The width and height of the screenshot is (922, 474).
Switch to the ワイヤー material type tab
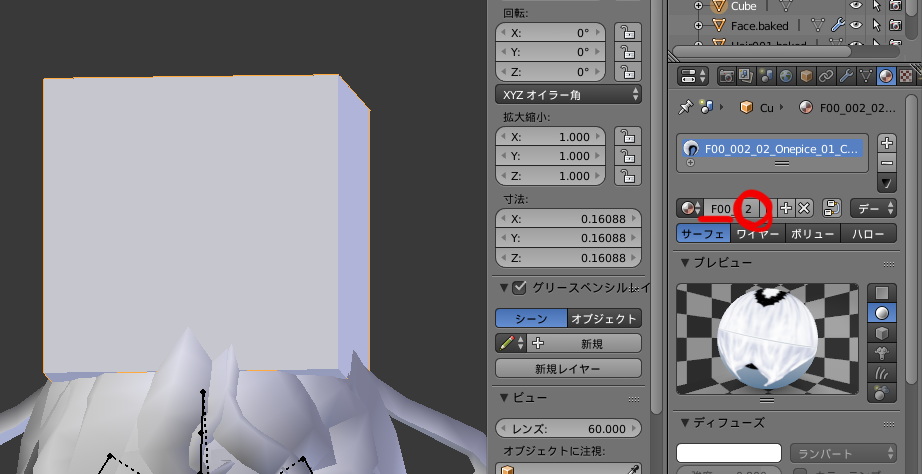(757, 234)
